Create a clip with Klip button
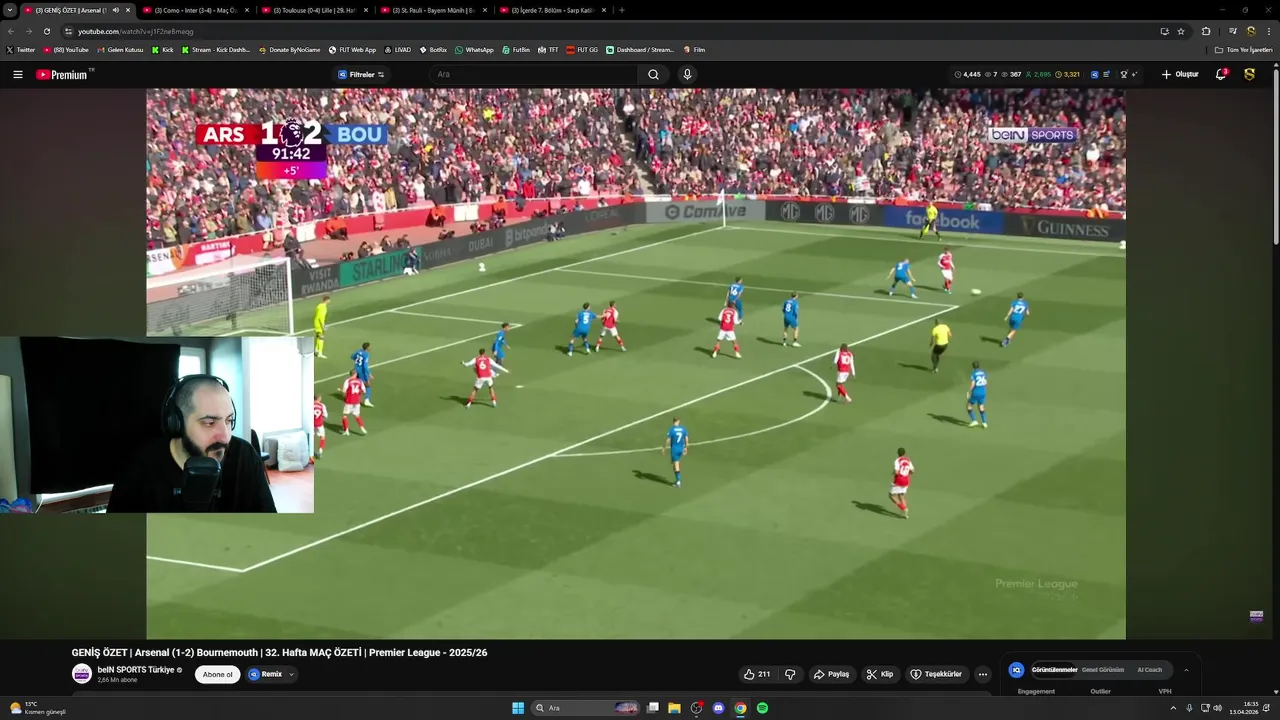Image resolution: width=1280 pixels, height=720 pixels. pos(880,674)
